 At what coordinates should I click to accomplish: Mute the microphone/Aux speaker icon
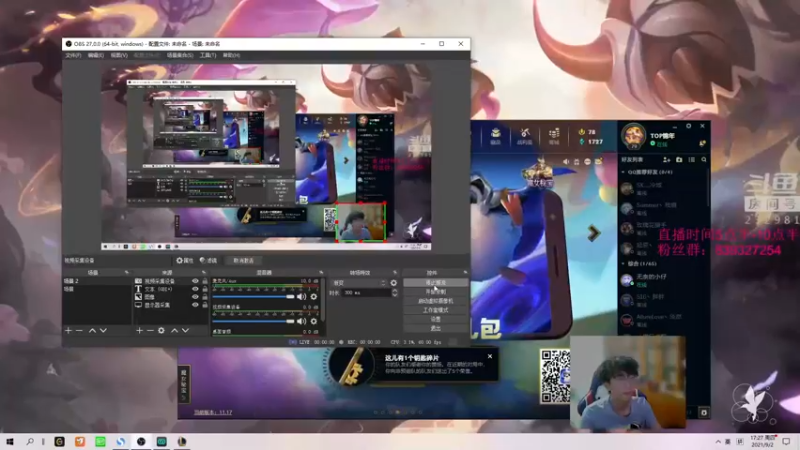(x=302, y=296)
